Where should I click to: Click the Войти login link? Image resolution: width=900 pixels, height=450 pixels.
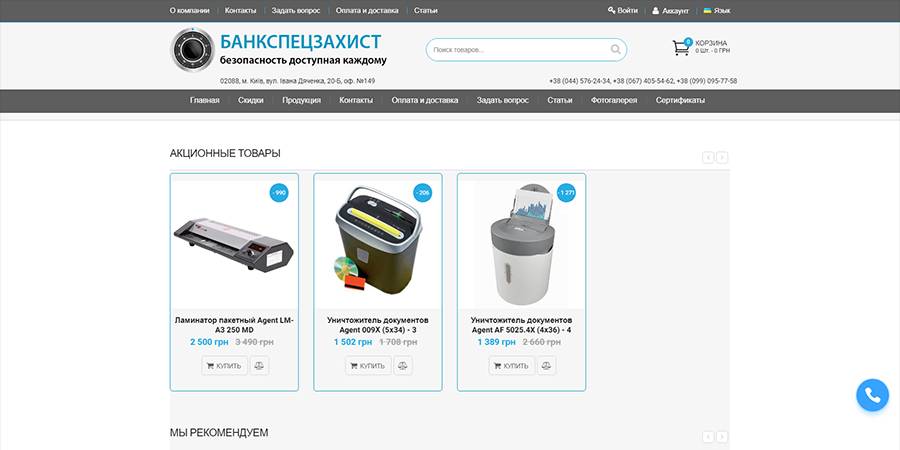click(623, 10)
